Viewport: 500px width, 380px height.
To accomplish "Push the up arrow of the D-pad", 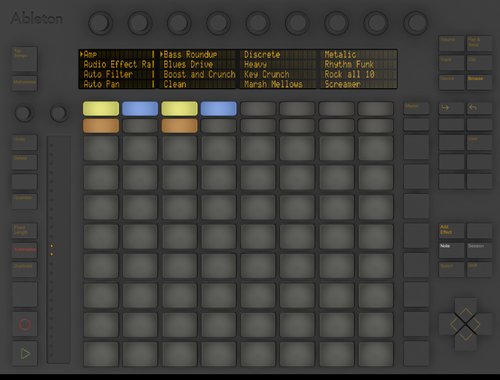I will pos(465,308).
